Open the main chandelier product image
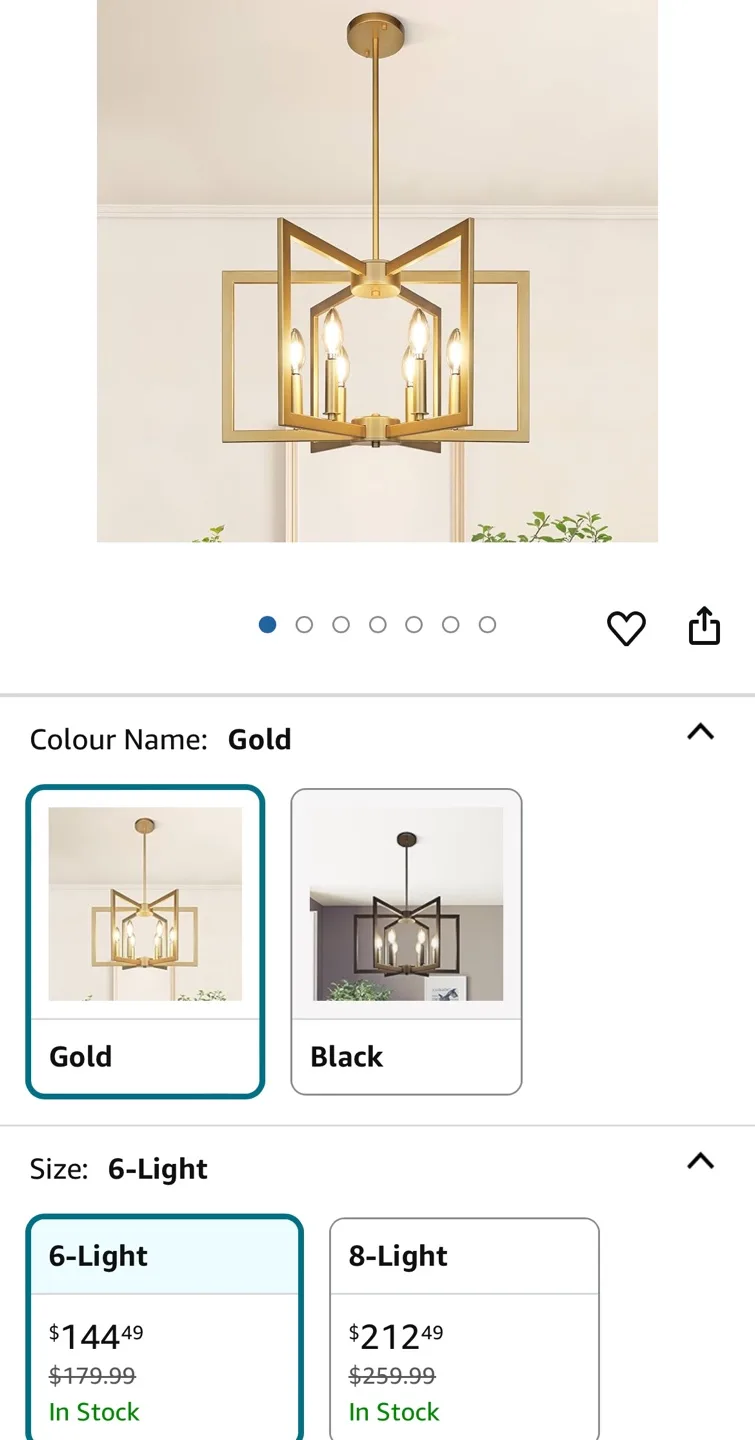Screen dimensions: 755x1440 (377, 270)
